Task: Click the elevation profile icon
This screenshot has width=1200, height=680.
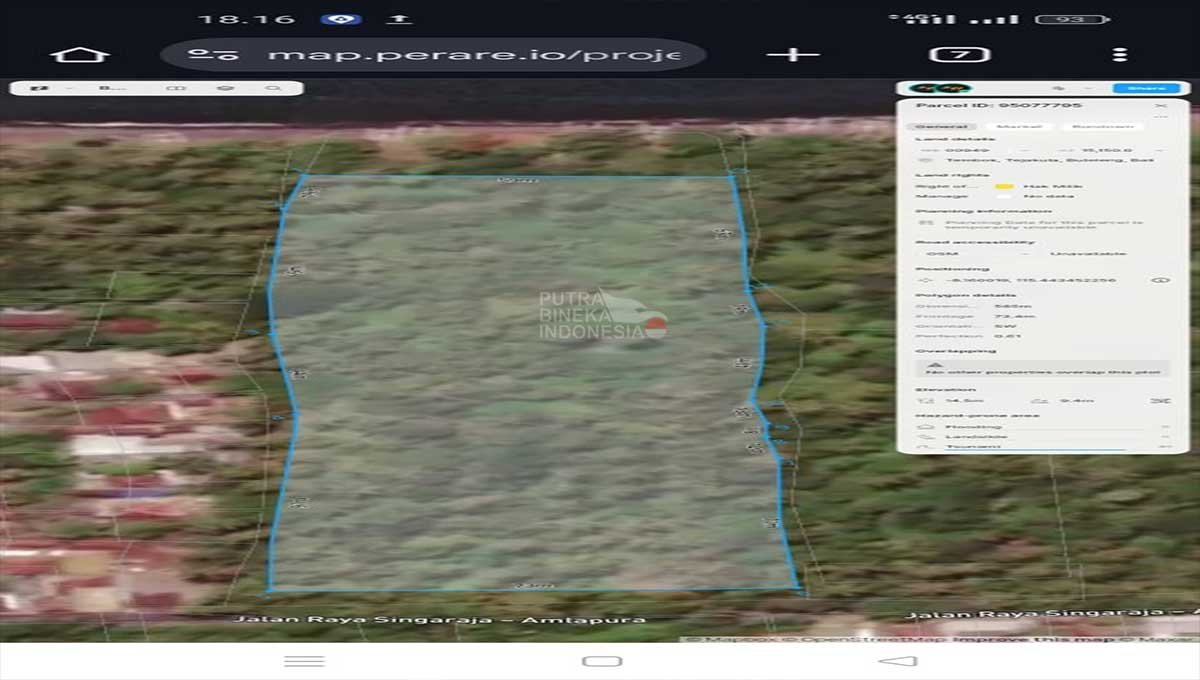Action: point(1159,400)
